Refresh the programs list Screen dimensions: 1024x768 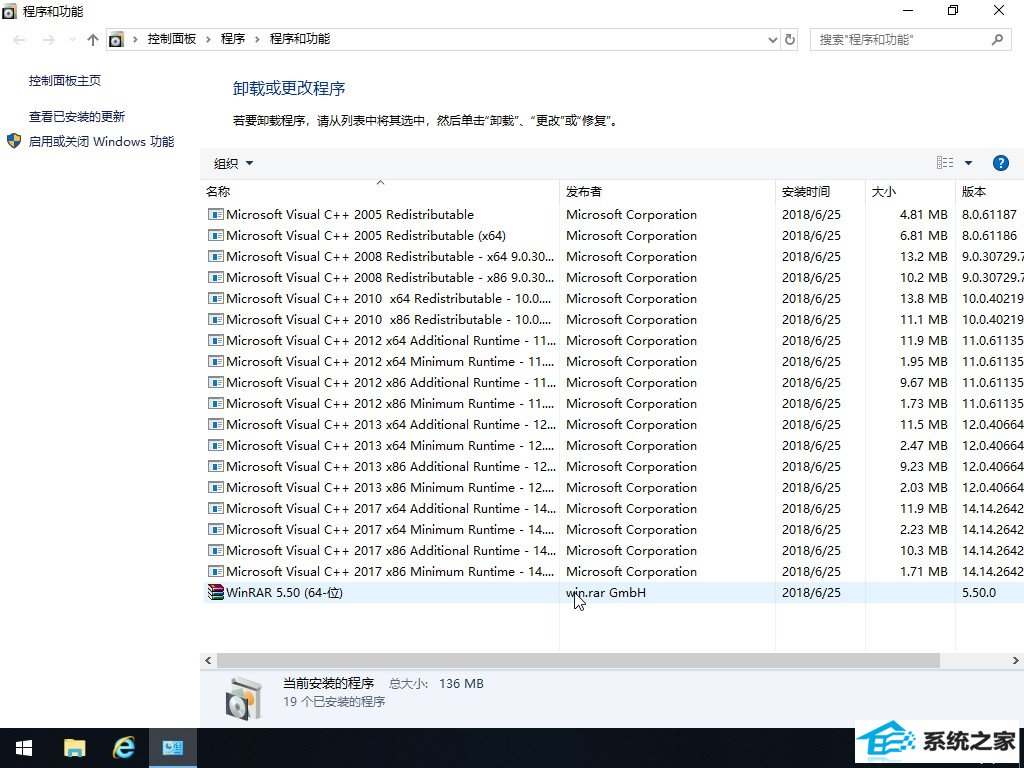click(x=790, y=40)
